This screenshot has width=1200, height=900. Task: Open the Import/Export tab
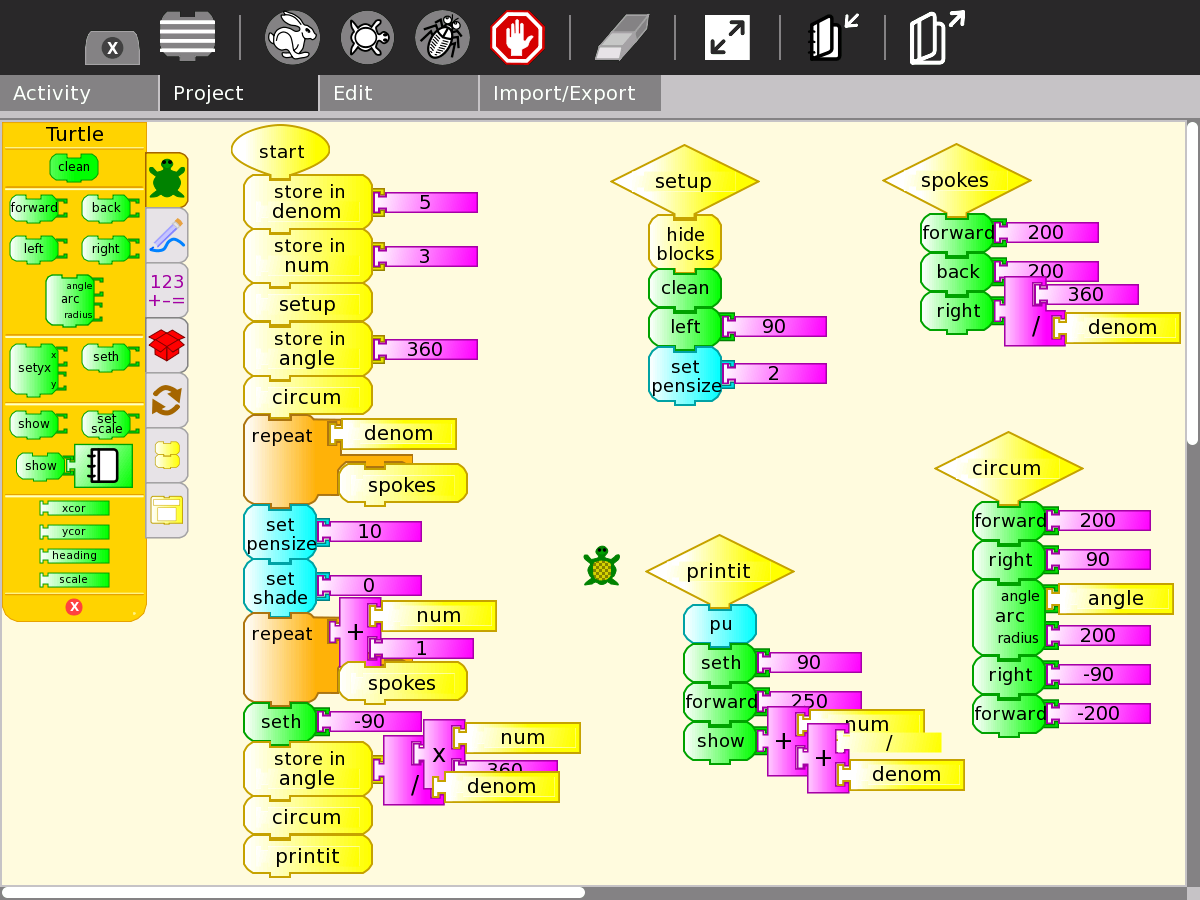pos(570,93)
